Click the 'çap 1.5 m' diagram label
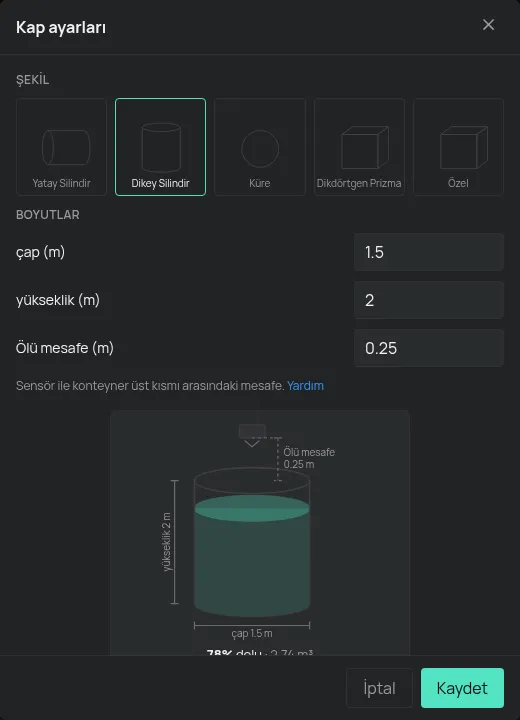Image resolution: width=520 pixels, height=720 pixels. [x=252, y=634]
